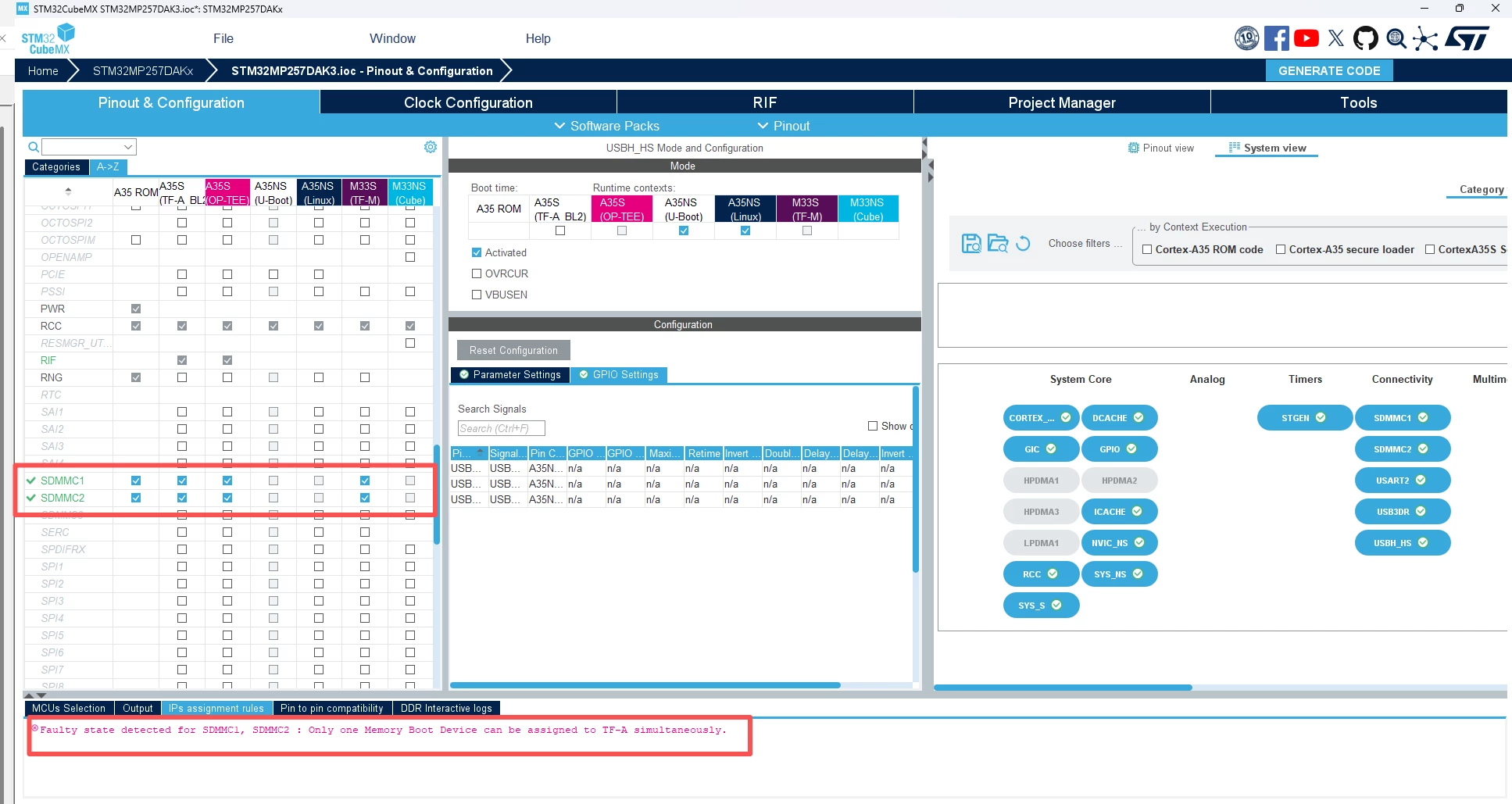Open the SDMMC1 peripheral button

[1403, 418]
